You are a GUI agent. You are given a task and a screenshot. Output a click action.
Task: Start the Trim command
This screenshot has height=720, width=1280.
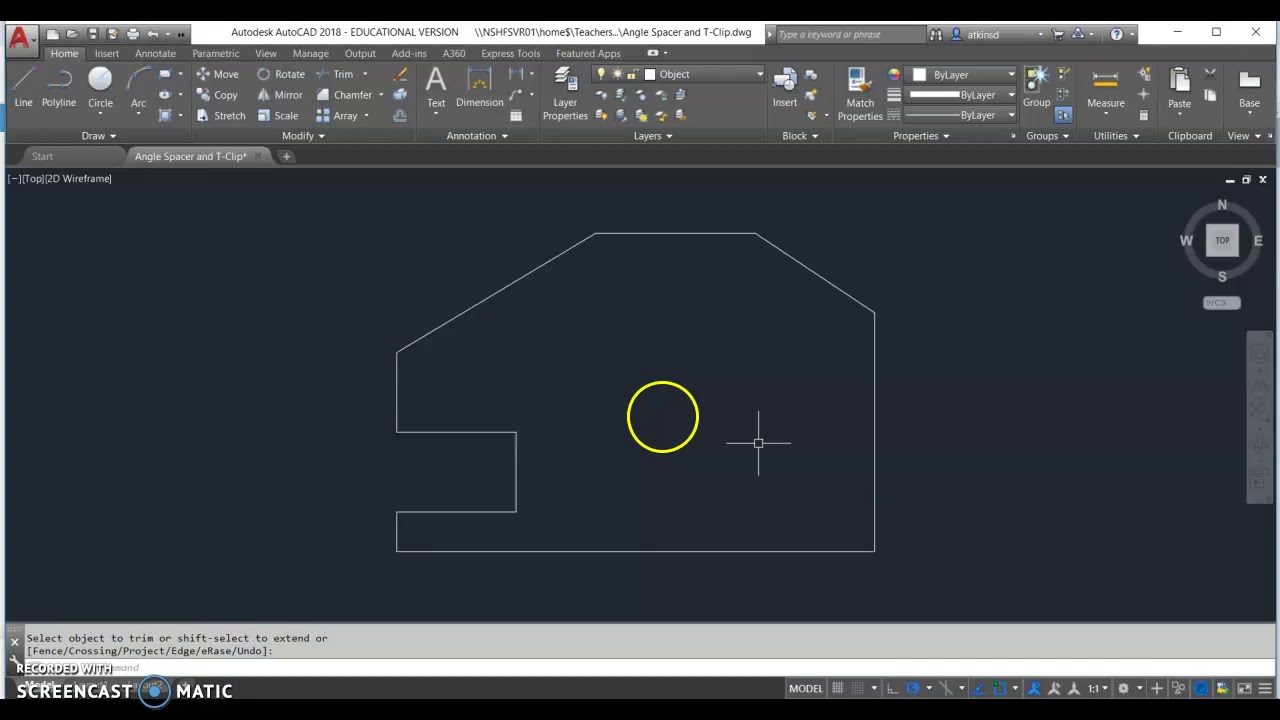pyautogui.click(x=334, y=74)
